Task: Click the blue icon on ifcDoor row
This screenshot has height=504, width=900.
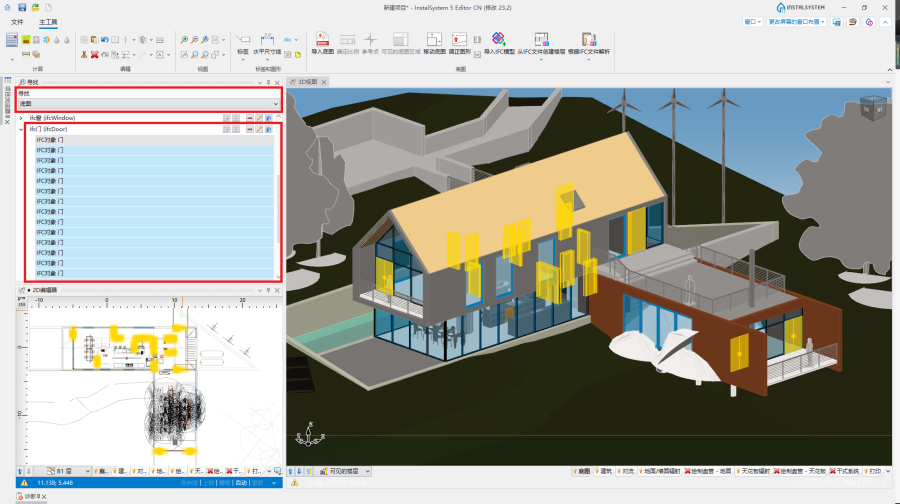Action: [268, 129]
